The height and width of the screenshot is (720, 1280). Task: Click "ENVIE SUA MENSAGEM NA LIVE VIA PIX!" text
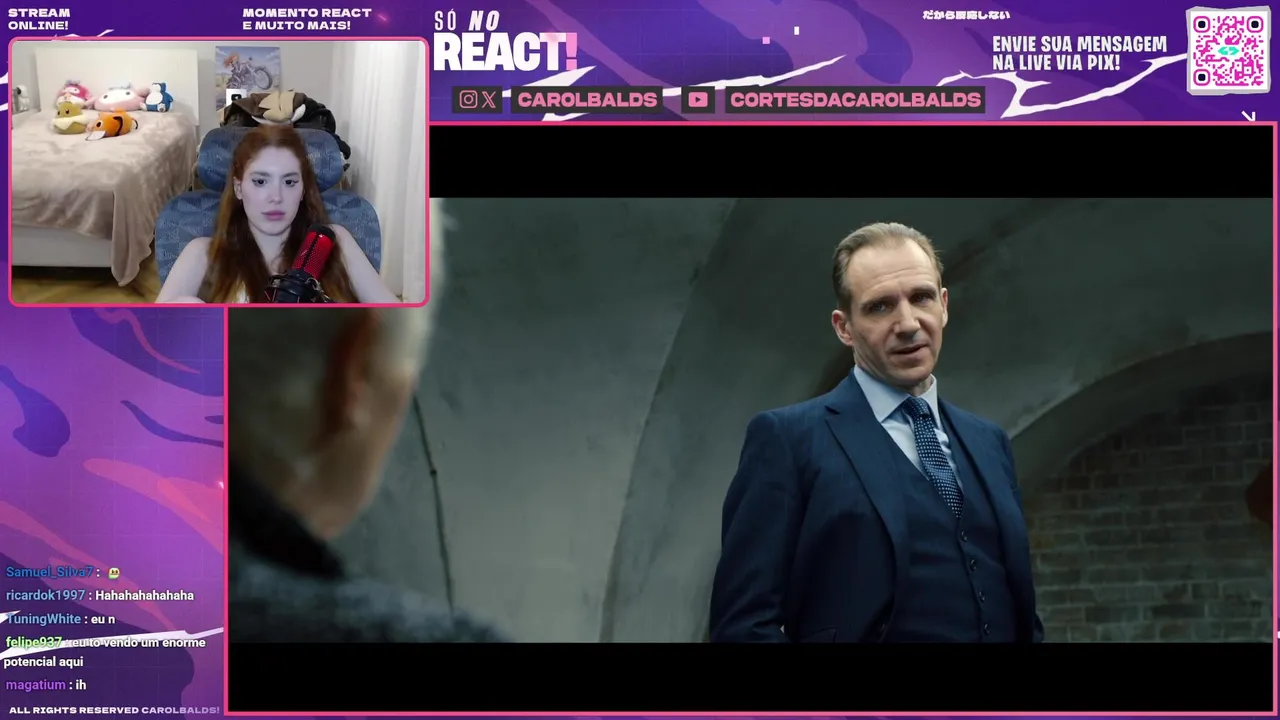coord(1079,54)
